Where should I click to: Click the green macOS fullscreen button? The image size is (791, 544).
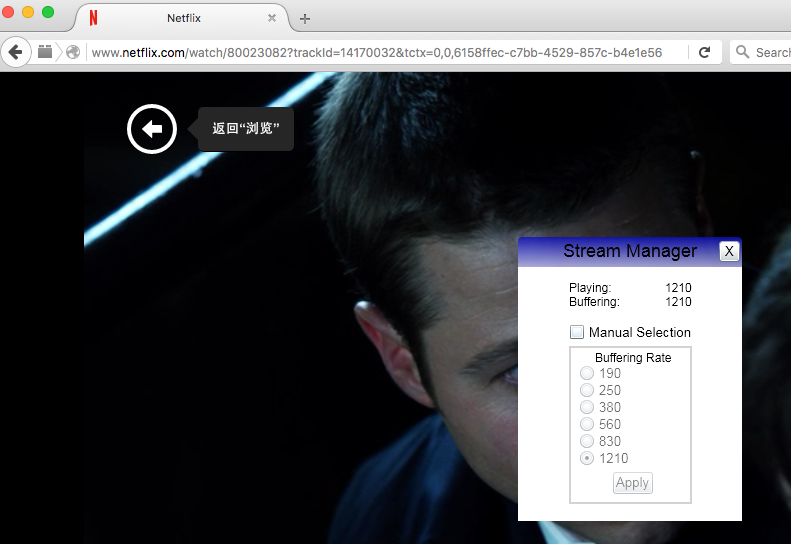(48, 12)
